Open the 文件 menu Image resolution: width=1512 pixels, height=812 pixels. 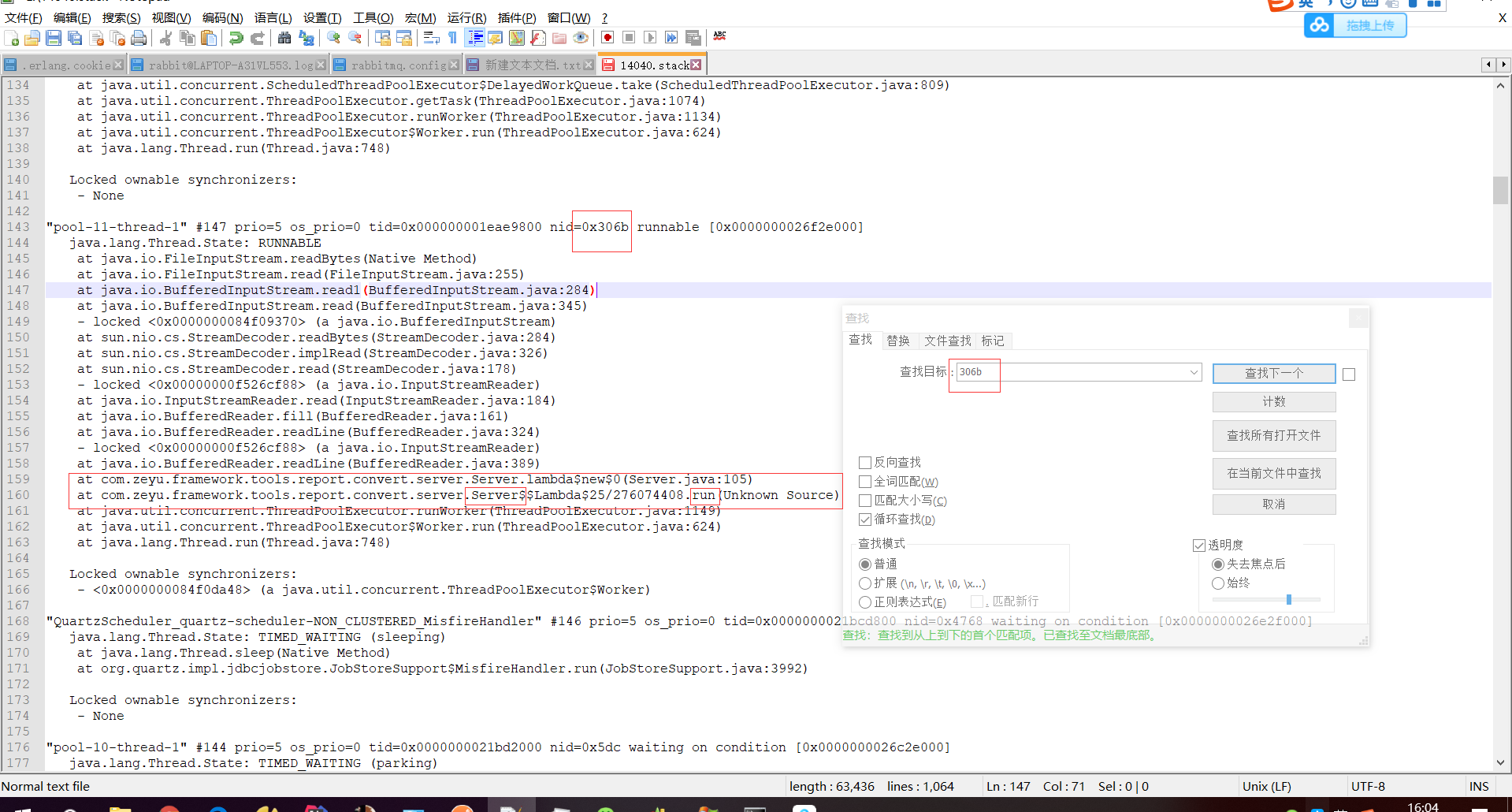[24, 17]
